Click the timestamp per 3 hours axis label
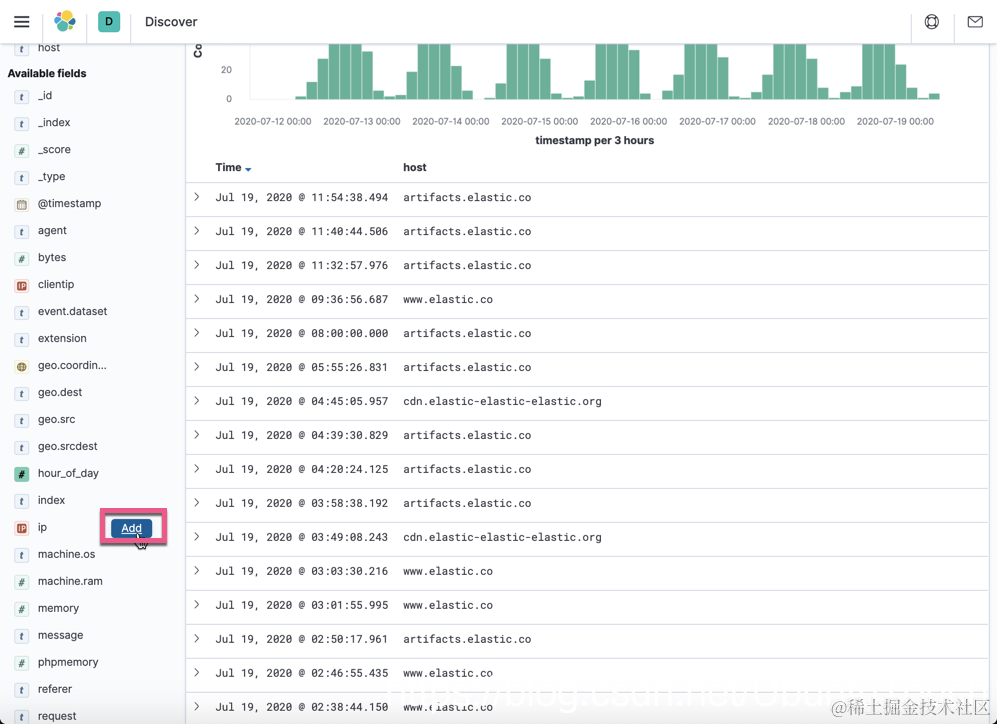The width and height of the screenshot is (997, 724). [x=595, y=140]
